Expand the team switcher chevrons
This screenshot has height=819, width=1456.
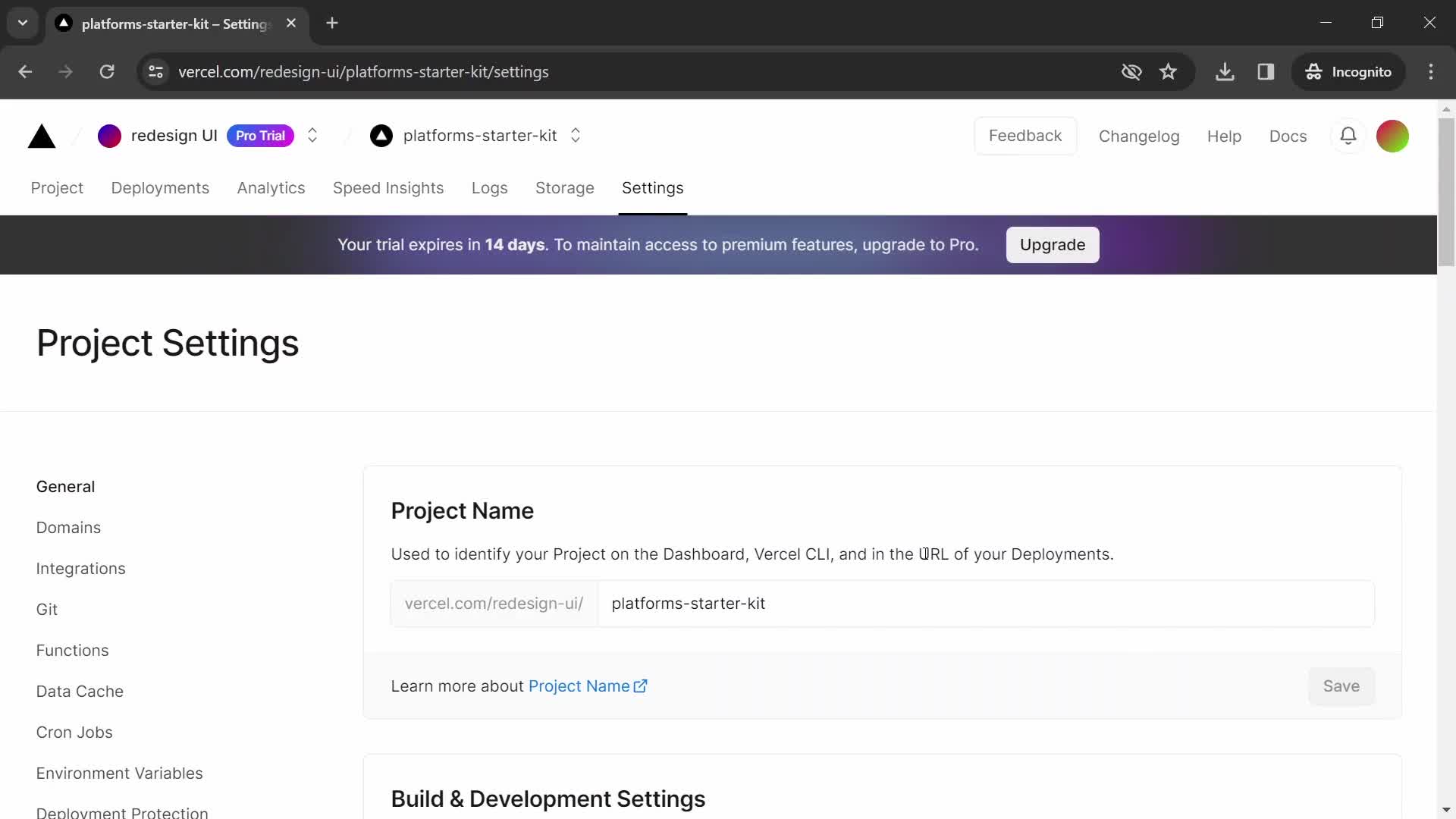[312, 136]
